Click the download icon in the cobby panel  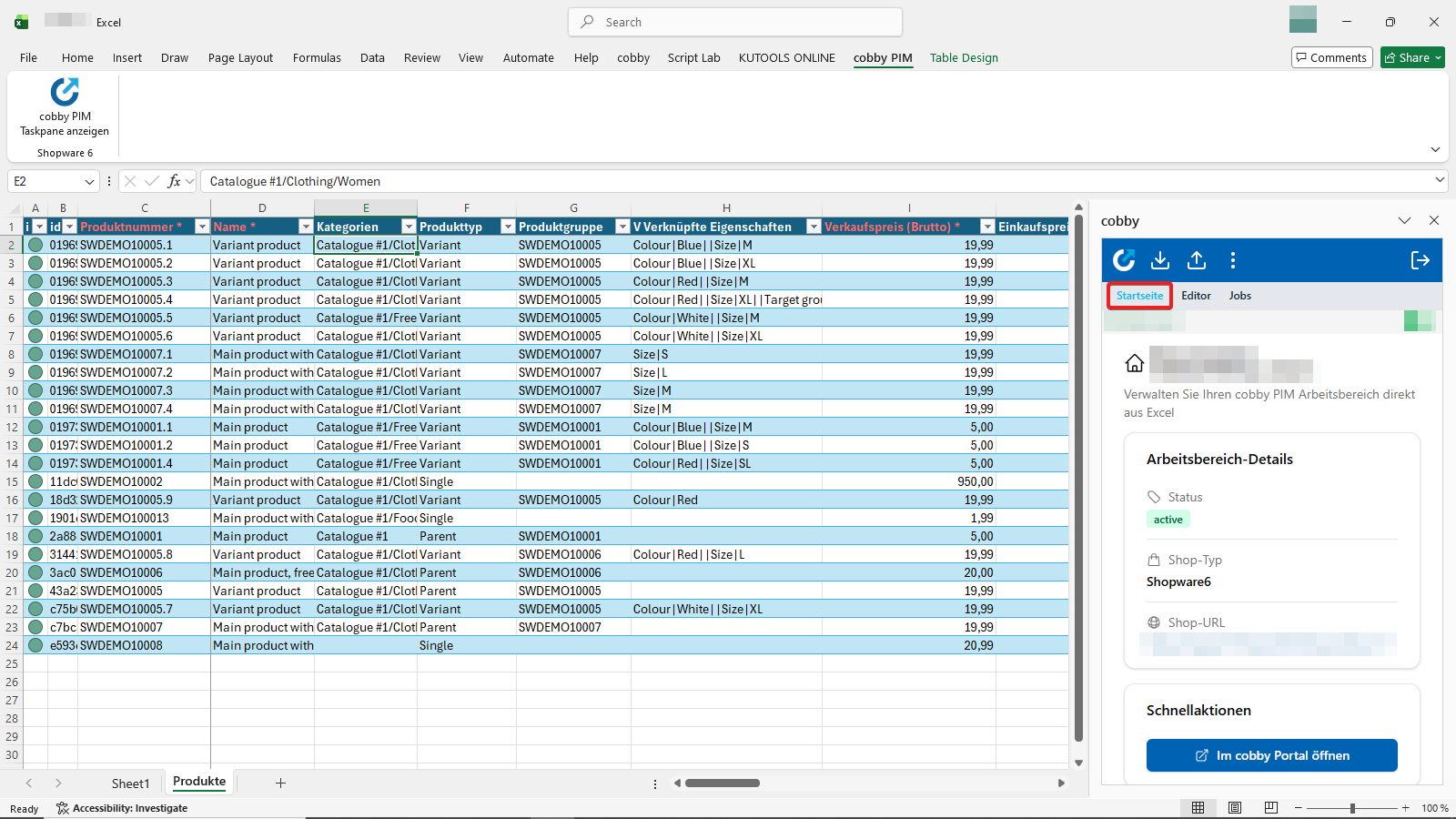coord(1159,260)
